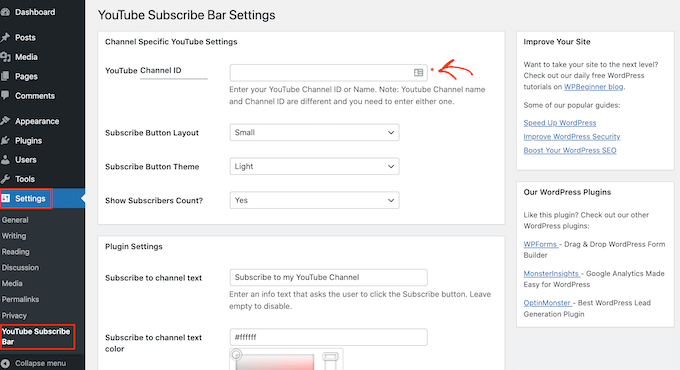Click the color picker vertical slider handle
This screenshot has height=370, width=680.
tap(330, 357)
